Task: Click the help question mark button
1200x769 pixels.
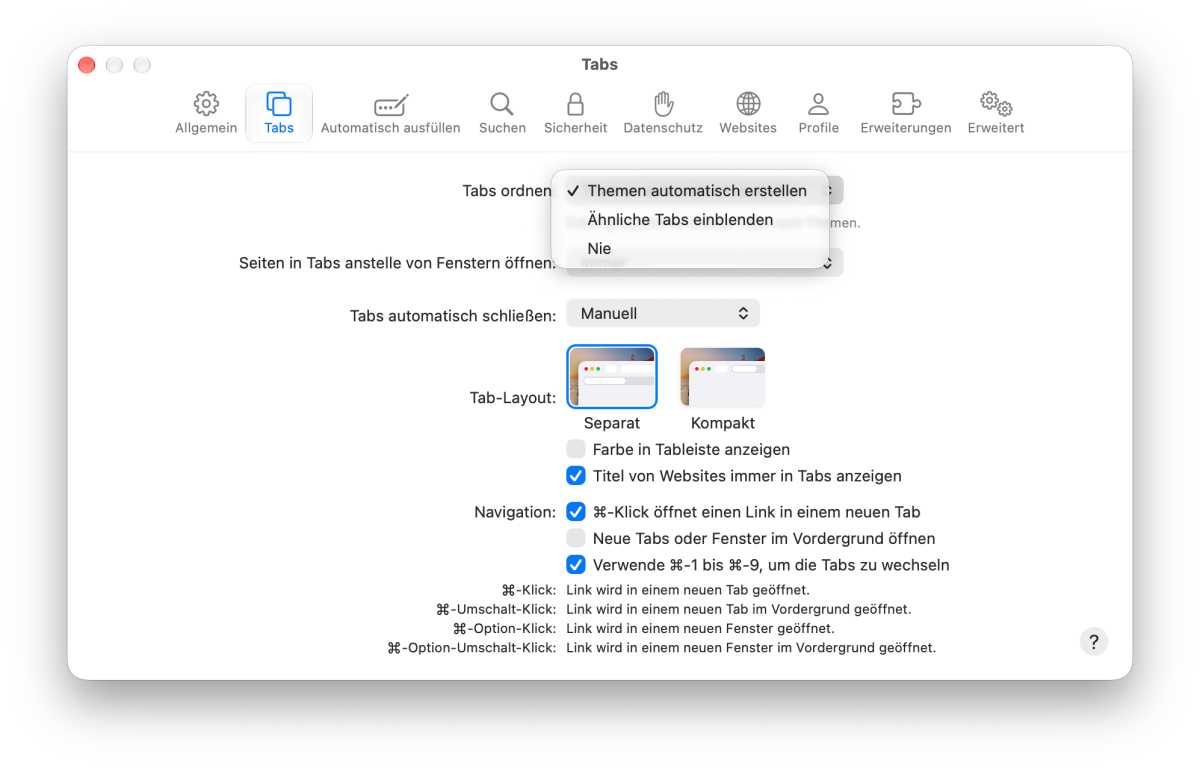Action: [x=1094, y=642]
